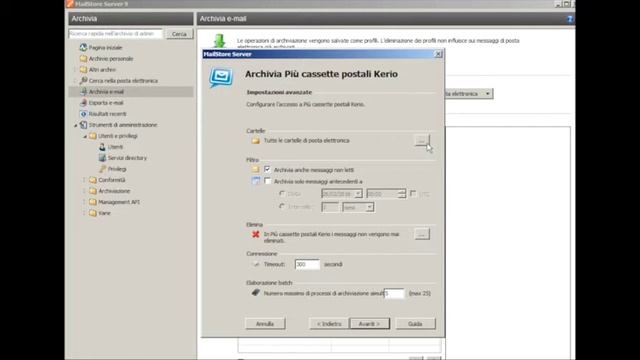Toggle the UTC checkbox
This screenshot has height=360, width=640.
click(413, 193)
